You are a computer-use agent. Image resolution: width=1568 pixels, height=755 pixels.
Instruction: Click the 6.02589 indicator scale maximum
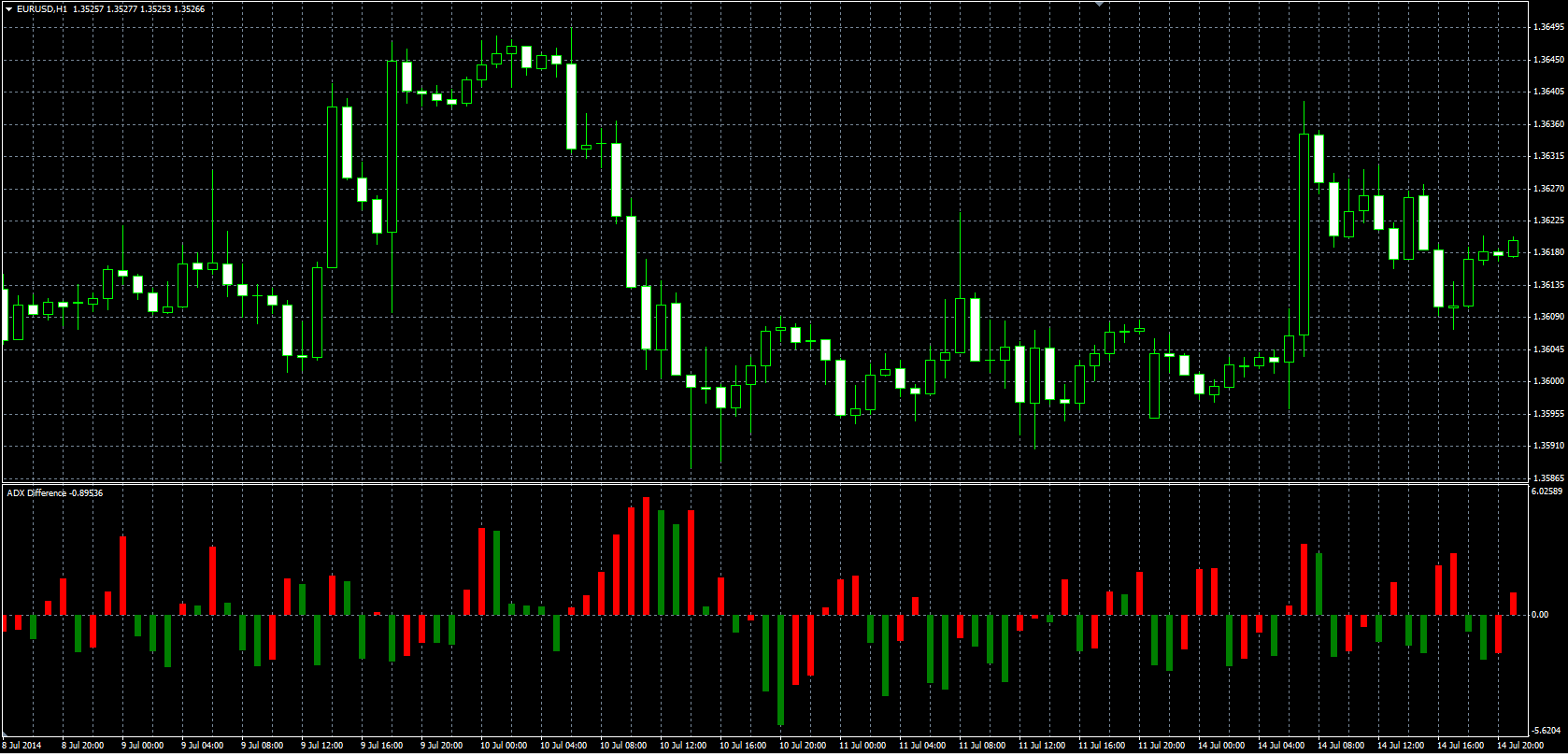[1548, 491]
